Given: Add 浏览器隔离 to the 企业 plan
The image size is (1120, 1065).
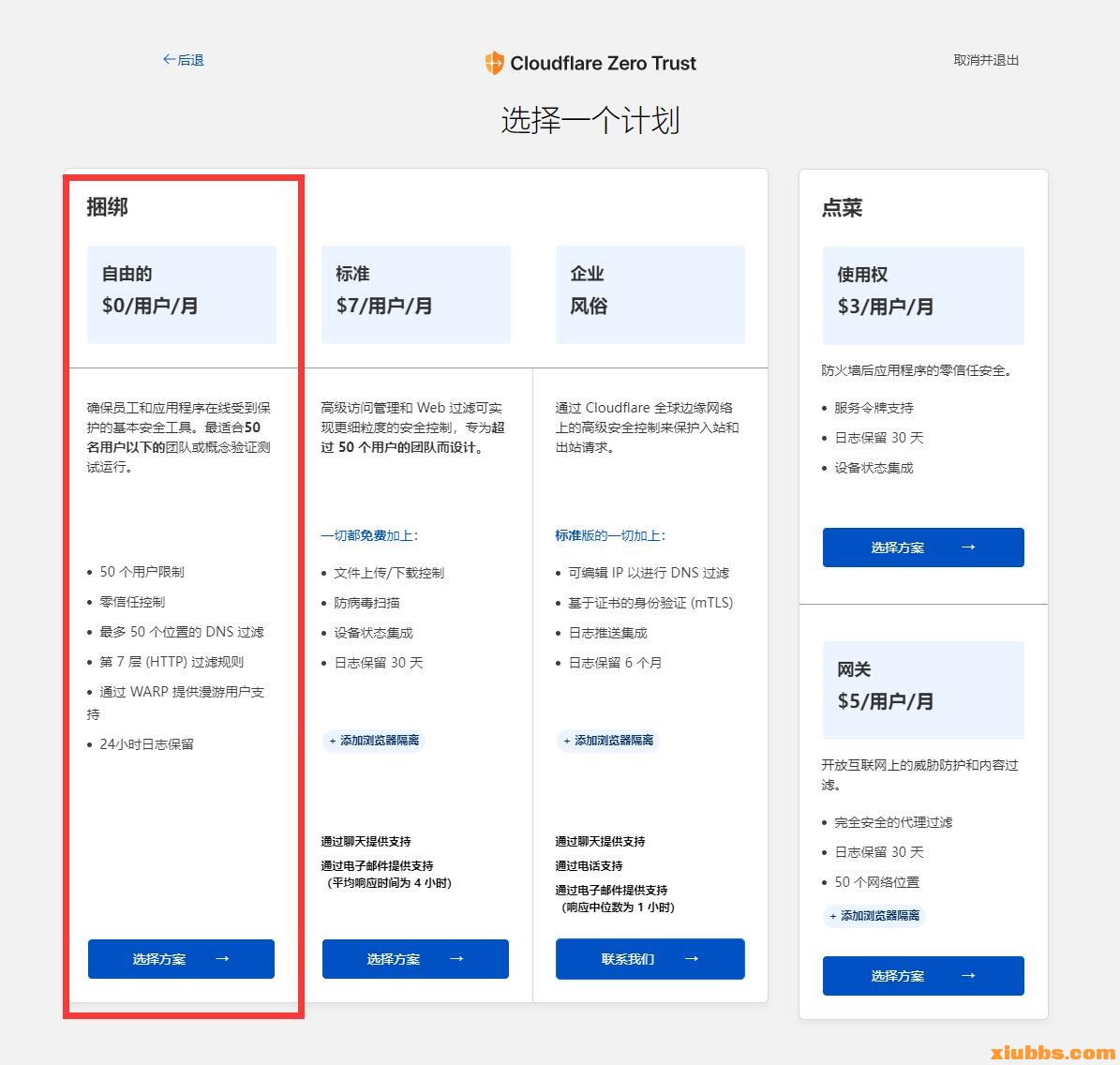Looking at the screenshot, I should [608, 741].
